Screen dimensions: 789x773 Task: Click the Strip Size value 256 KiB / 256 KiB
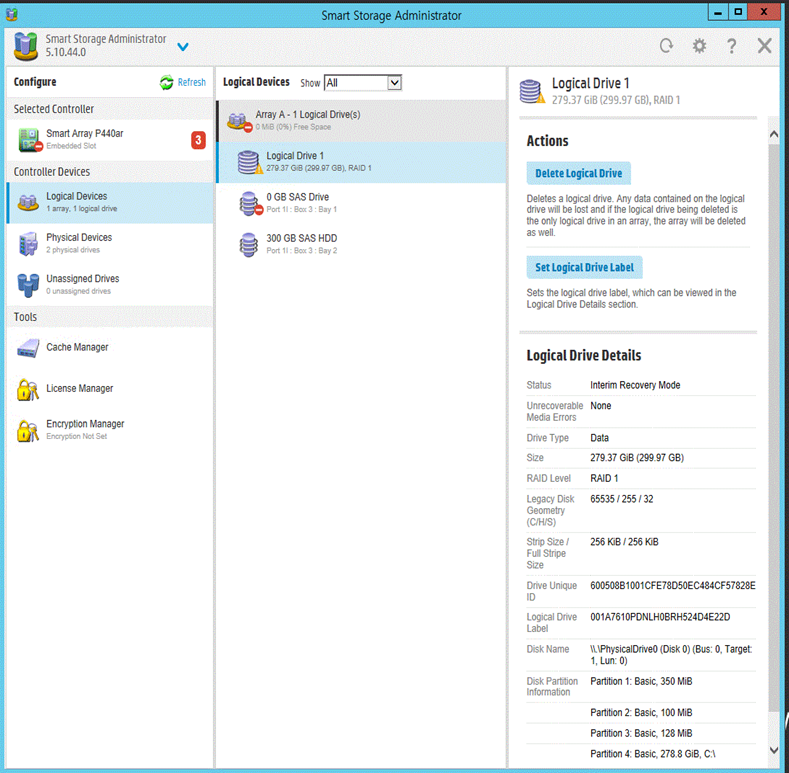coord(624,542)
